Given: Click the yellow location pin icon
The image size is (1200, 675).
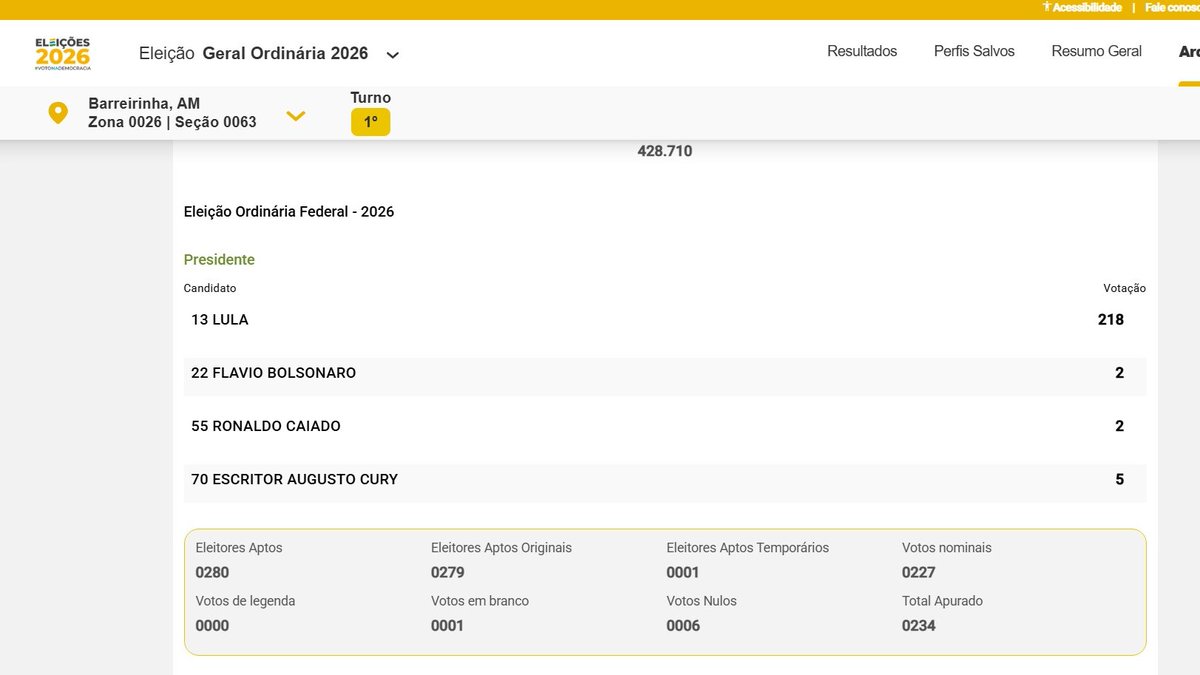Looking at the screenshot, I should point(58,113).
